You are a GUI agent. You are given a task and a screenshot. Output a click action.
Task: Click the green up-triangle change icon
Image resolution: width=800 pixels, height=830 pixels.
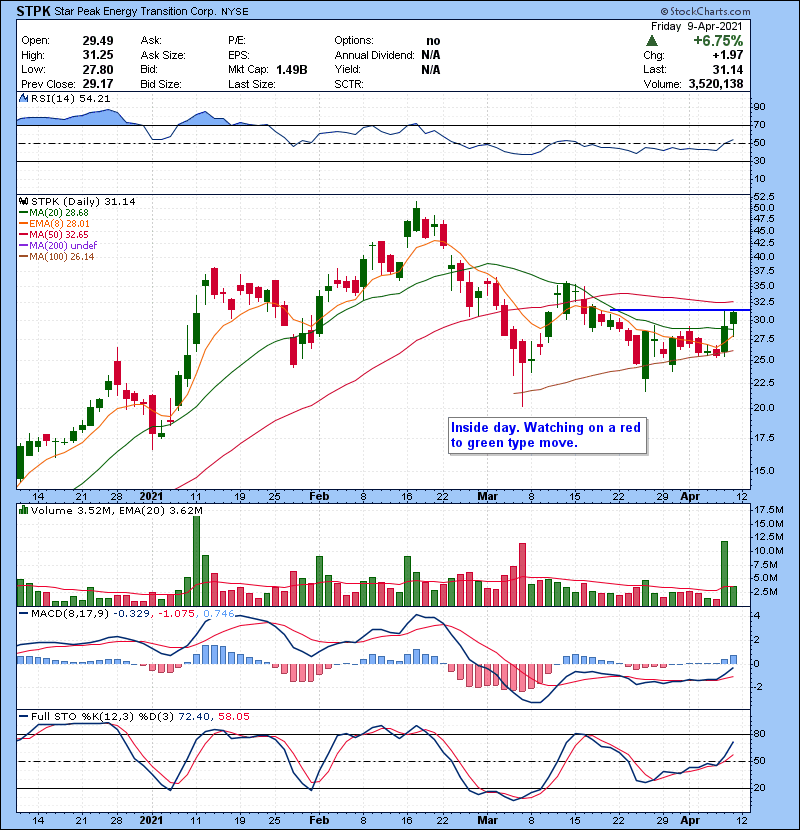coord(652,41)
